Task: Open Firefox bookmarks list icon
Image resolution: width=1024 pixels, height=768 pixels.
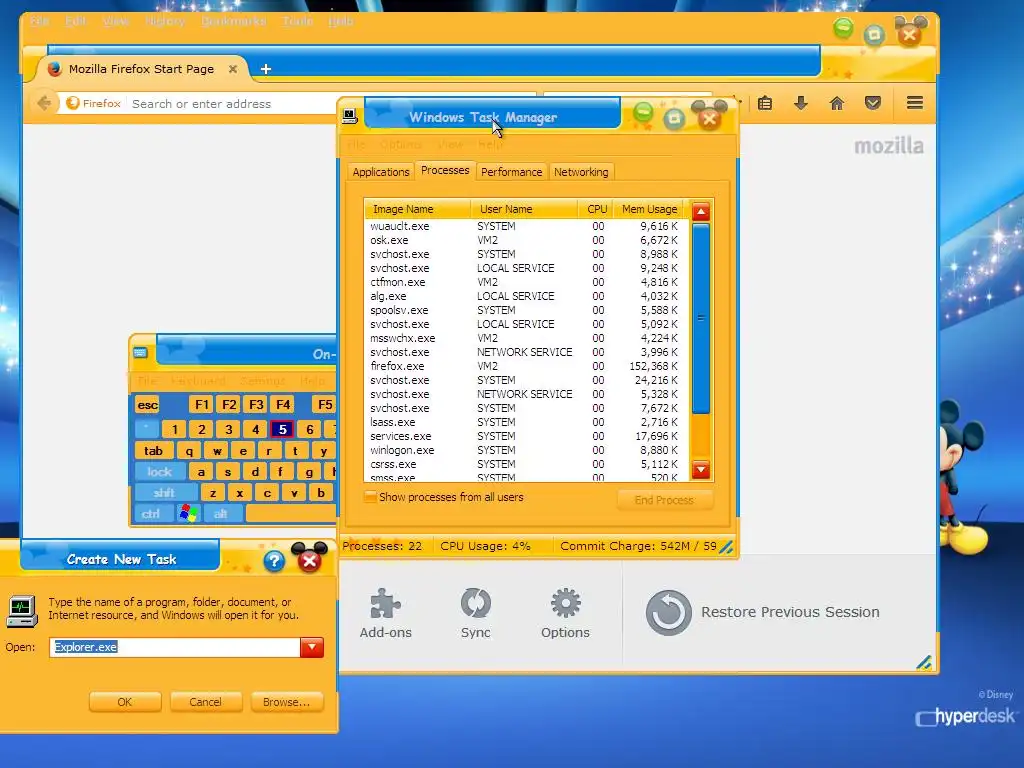Action: pyautogui.click(x=765, y=103)
